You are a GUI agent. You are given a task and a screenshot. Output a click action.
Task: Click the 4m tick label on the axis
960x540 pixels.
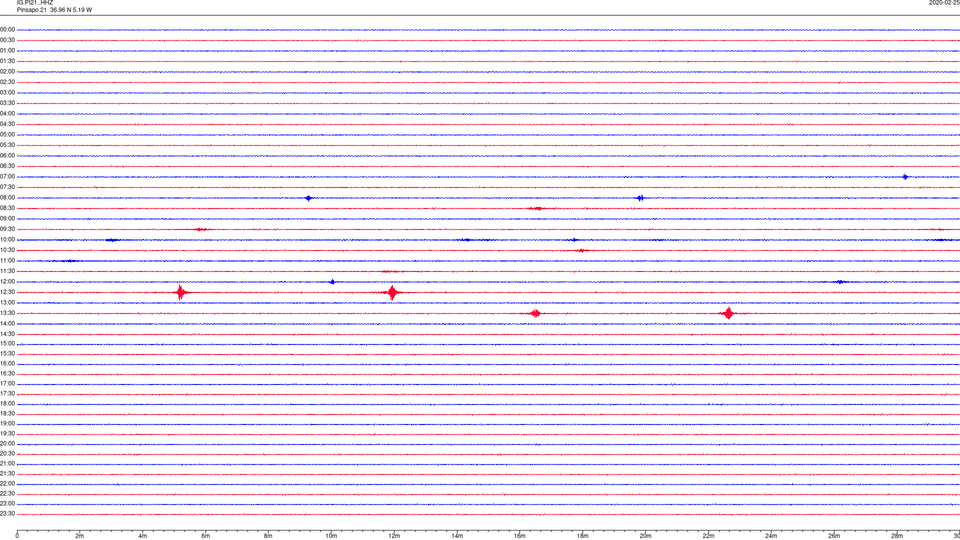point(143,536)
